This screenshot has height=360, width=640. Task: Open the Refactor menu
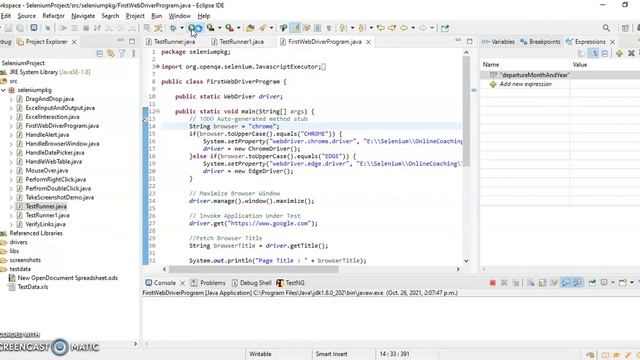click(53, 16)
